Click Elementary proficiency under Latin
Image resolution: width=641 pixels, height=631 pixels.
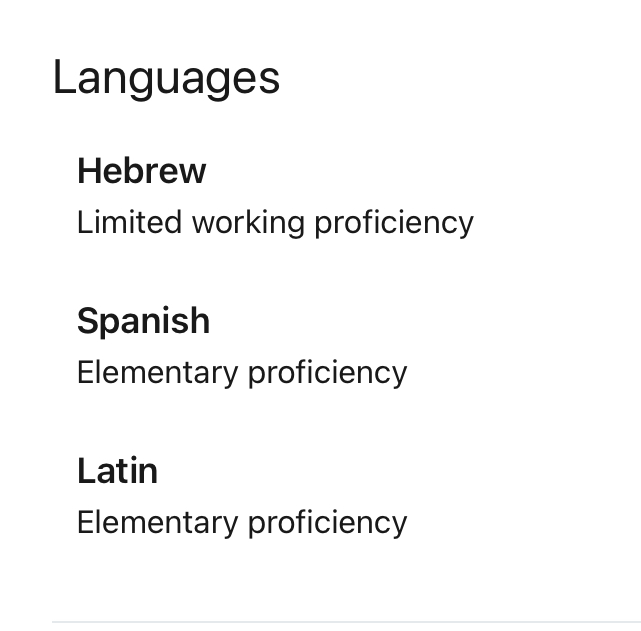point(242,523)
